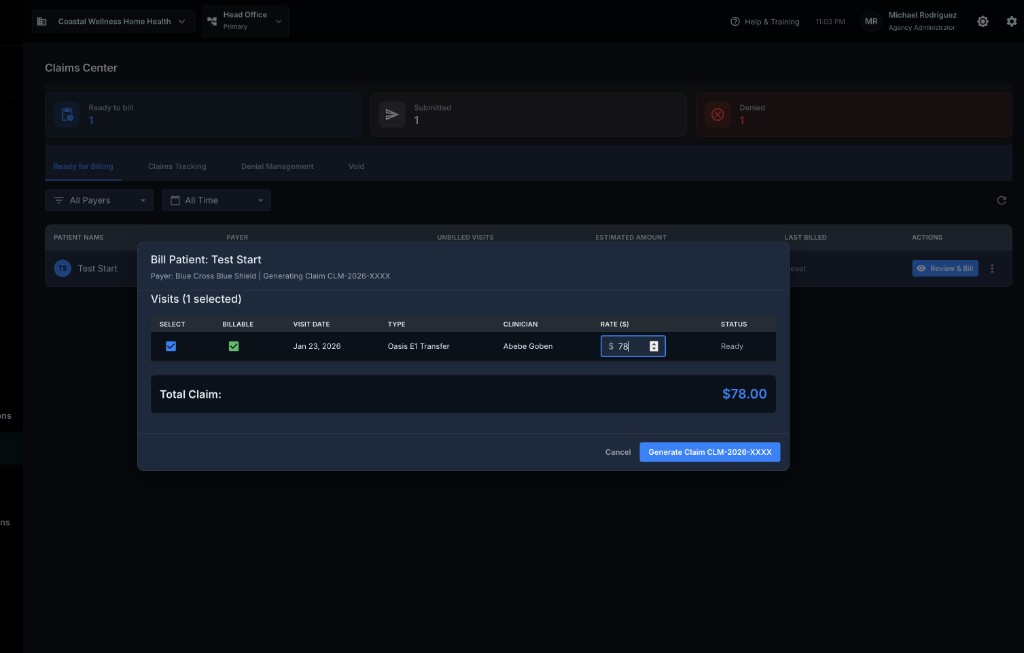Toggle the Billable checkbox for Oasis E1 Transfer

click(234, 346)
